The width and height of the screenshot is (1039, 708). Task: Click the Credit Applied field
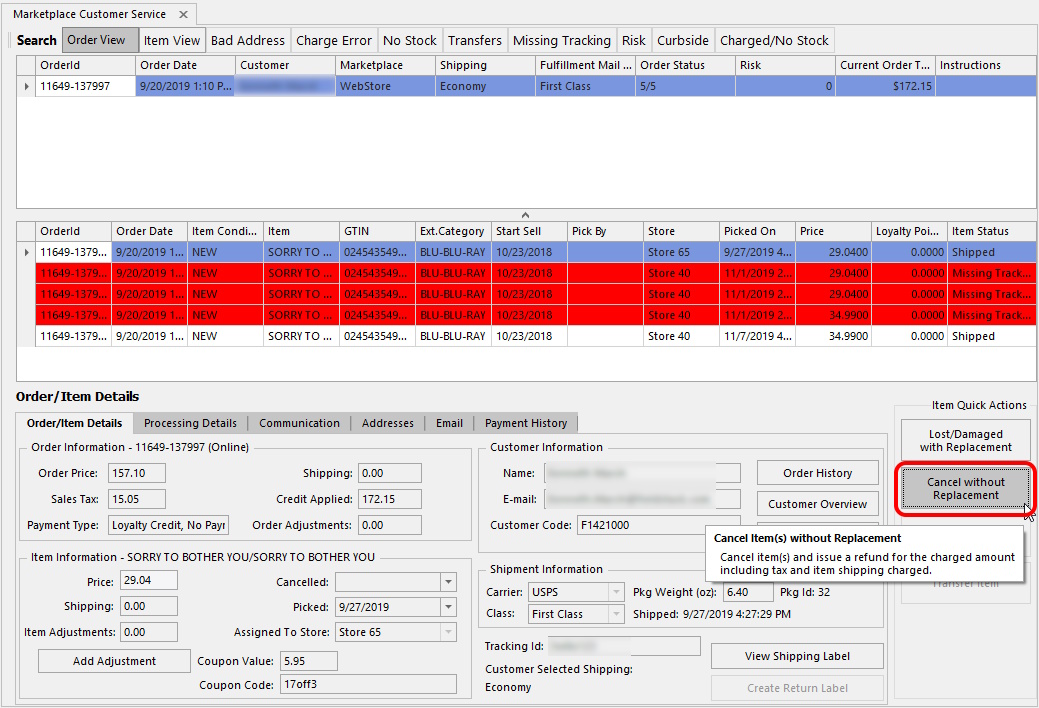(x=390, y=499)
